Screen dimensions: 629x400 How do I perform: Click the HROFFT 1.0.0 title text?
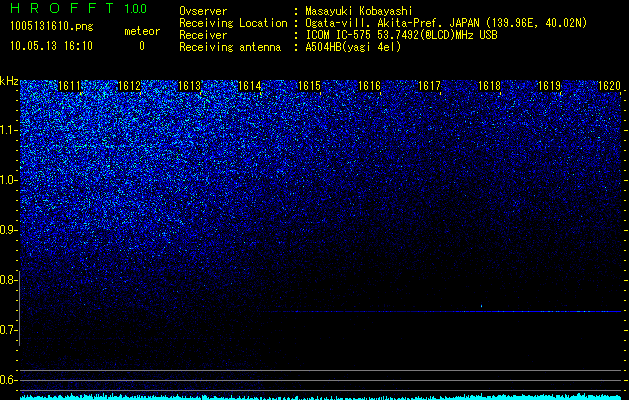coord(78,8)
